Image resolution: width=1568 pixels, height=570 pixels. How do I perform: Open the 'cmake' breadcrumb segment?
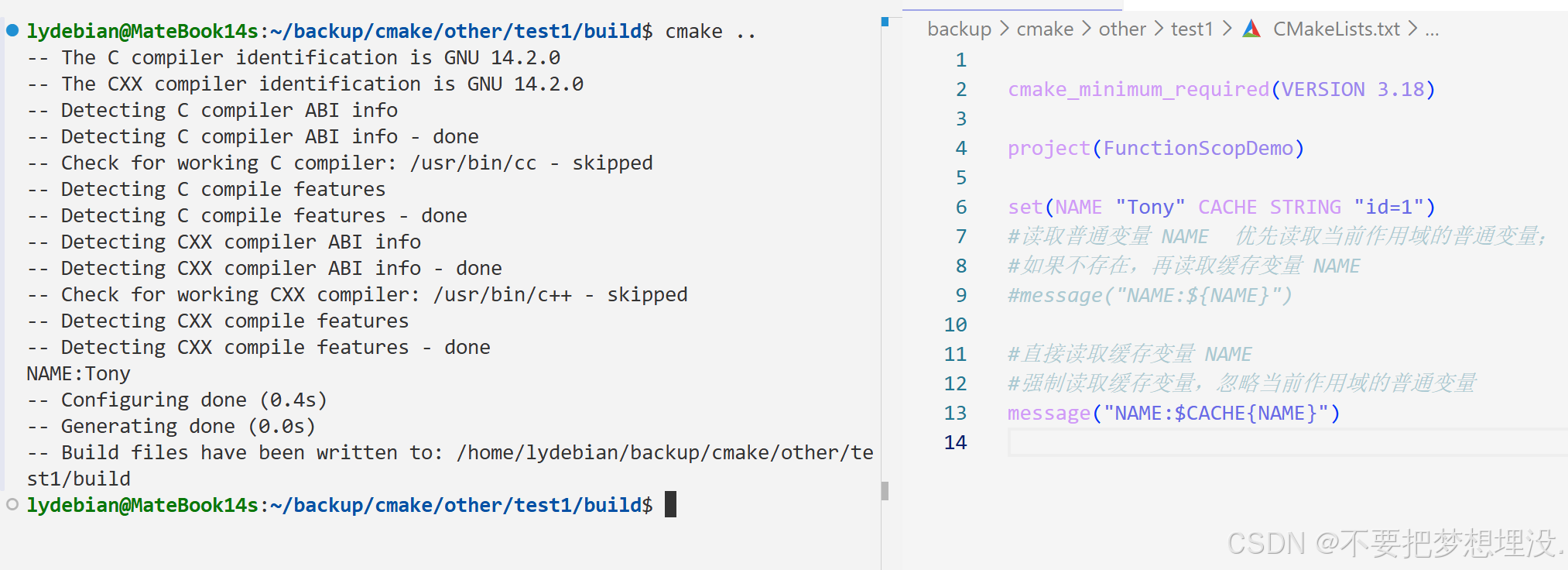1045,29
